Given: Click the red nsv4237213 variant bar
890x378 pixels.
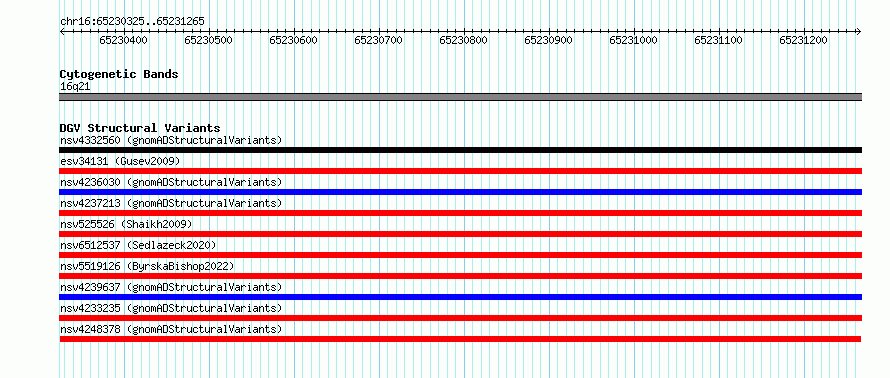Looking at the screenshot, I should (460, 213).
